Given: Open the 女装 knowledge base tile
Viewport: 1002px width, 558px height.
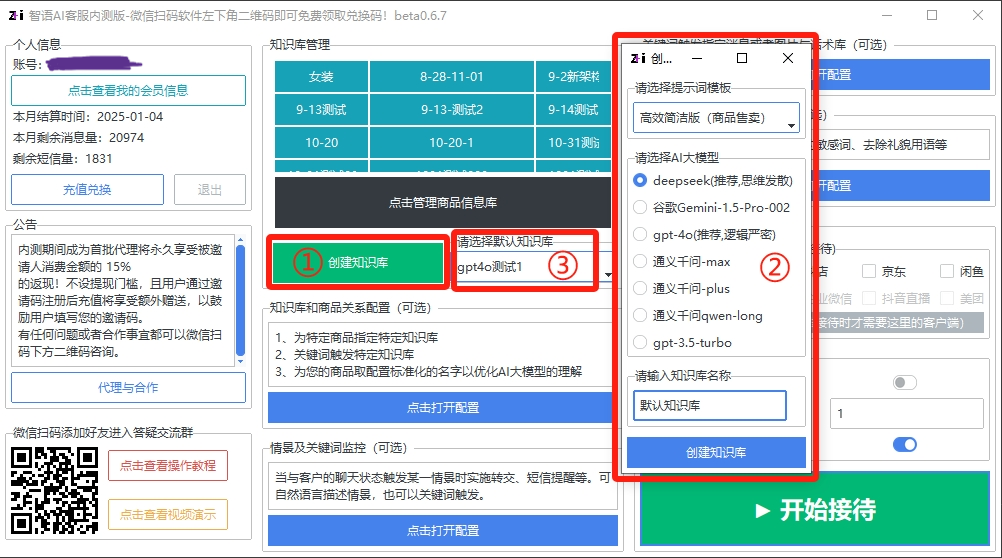Looking at the screenshot, I should click(321, 76).
